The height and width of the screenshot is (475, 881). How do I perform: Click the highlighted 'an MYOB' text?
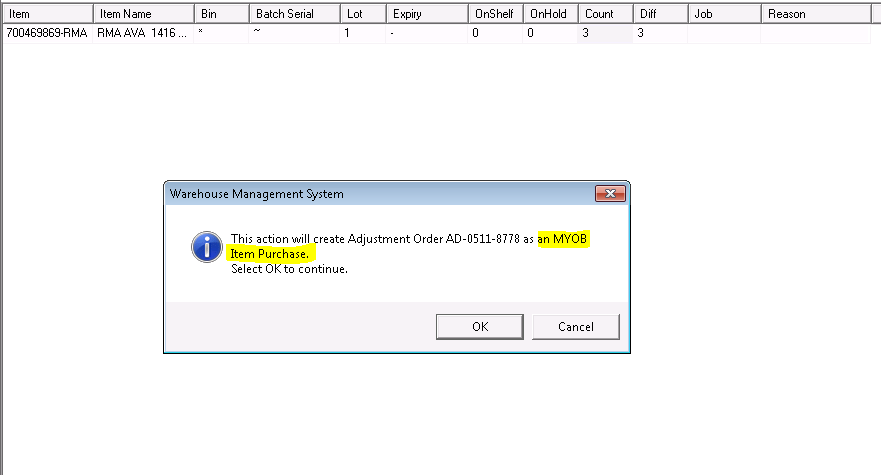pos(562,239)
